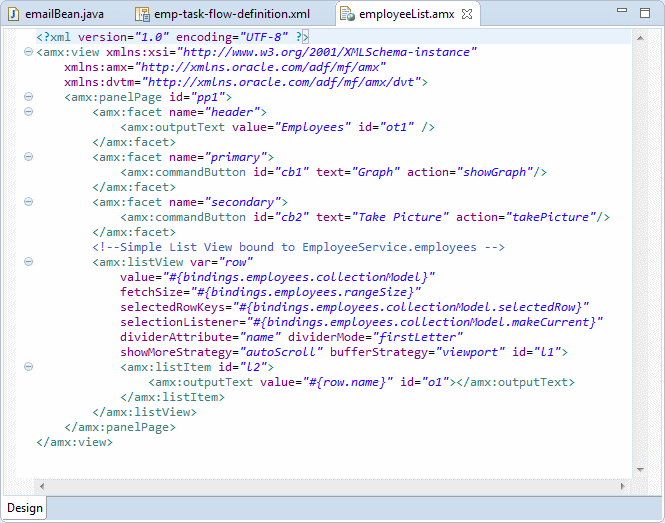
Task: Click the closing </amx:view> tag
Action: point(74,442)
